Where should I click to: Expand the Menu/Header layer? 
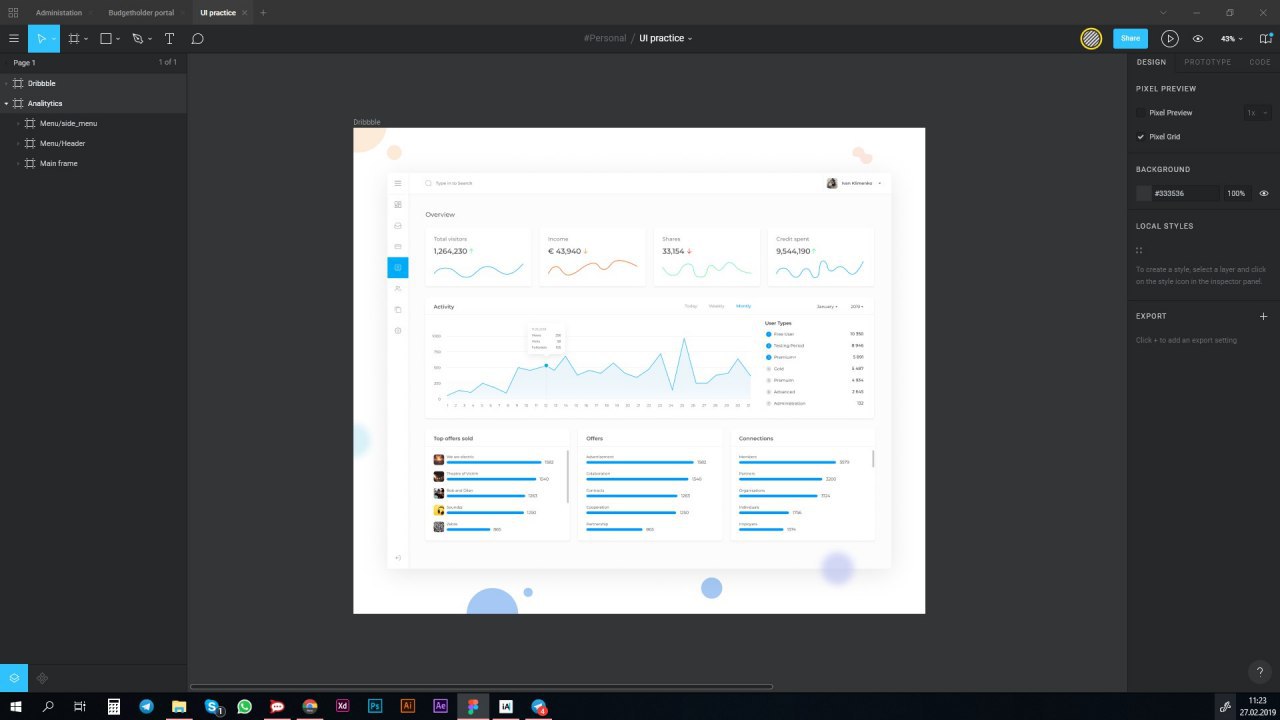pos(18,143)
